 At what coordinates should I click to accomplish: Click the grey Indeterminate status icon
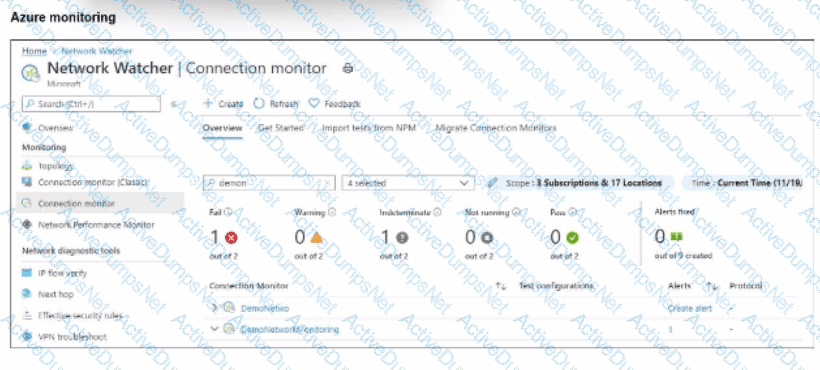[402, 238]
